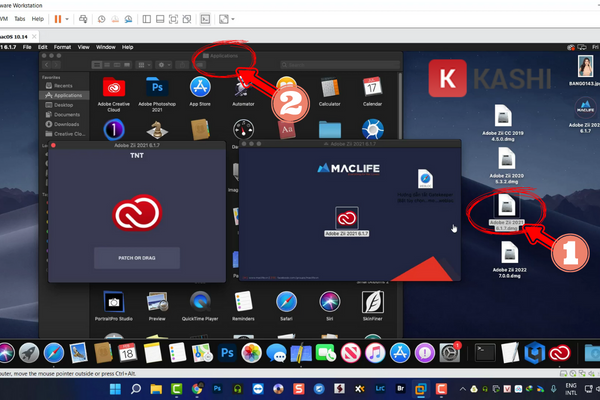600x400 pixels.
Task: Toggle the VMware library sidebar
Action: [147, 19]
